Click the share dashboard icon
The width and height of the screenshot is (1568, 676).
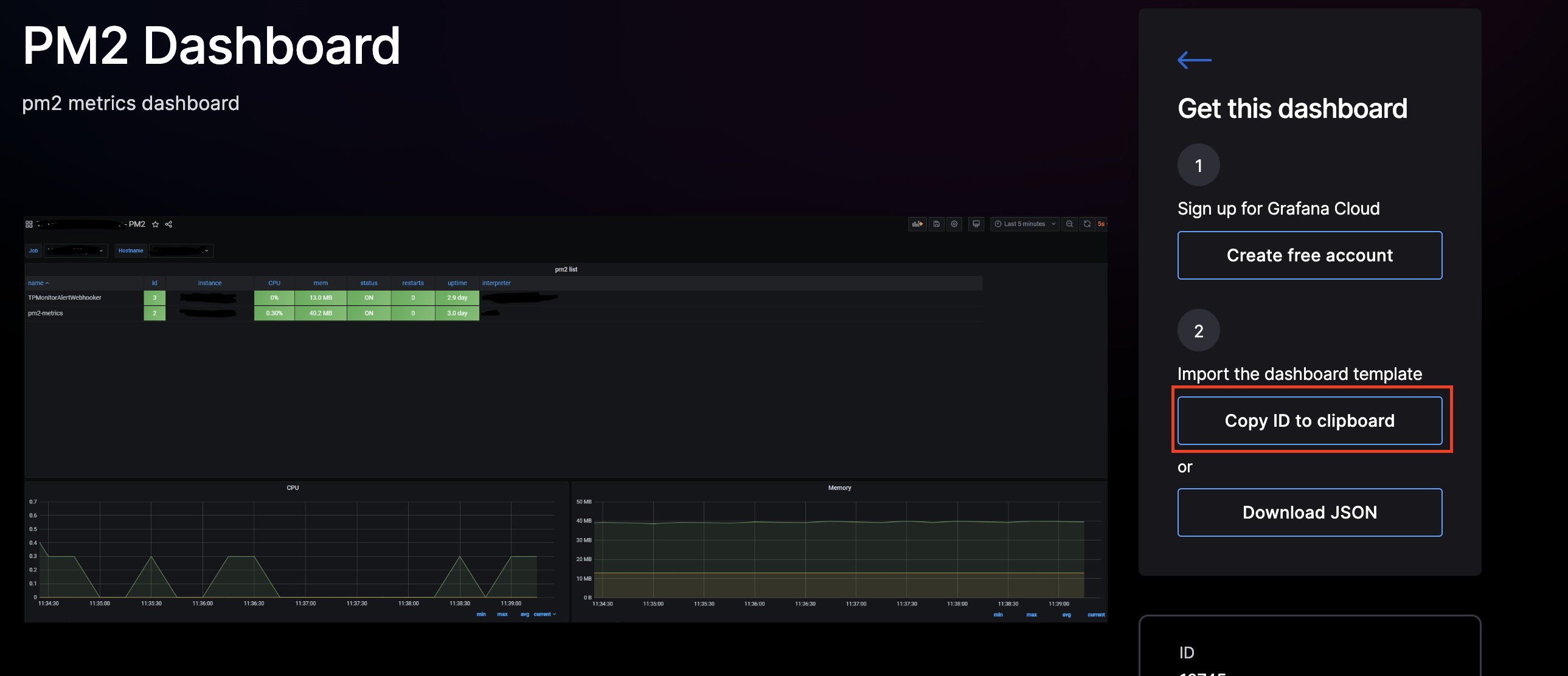(168, 224)
